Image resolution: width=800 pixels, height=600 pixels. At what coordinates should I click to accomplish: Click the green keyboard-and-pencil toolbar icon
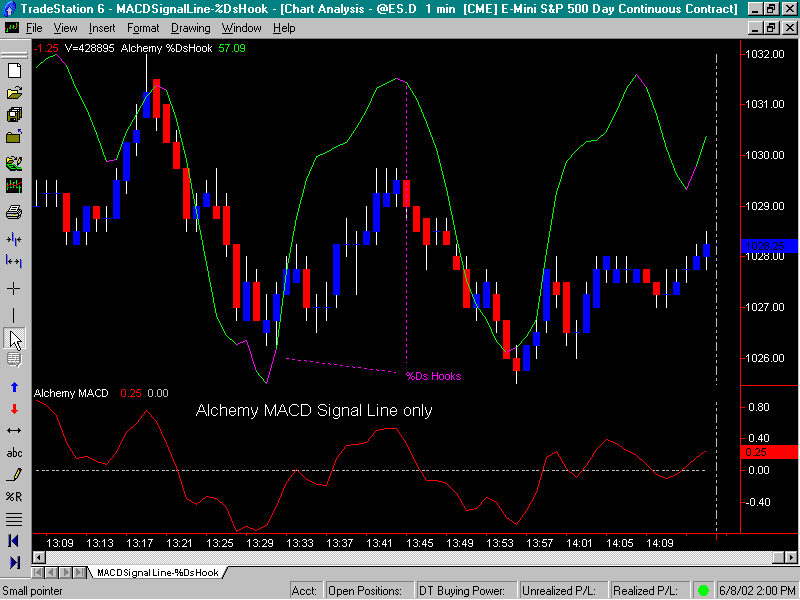tap(14, 164)
